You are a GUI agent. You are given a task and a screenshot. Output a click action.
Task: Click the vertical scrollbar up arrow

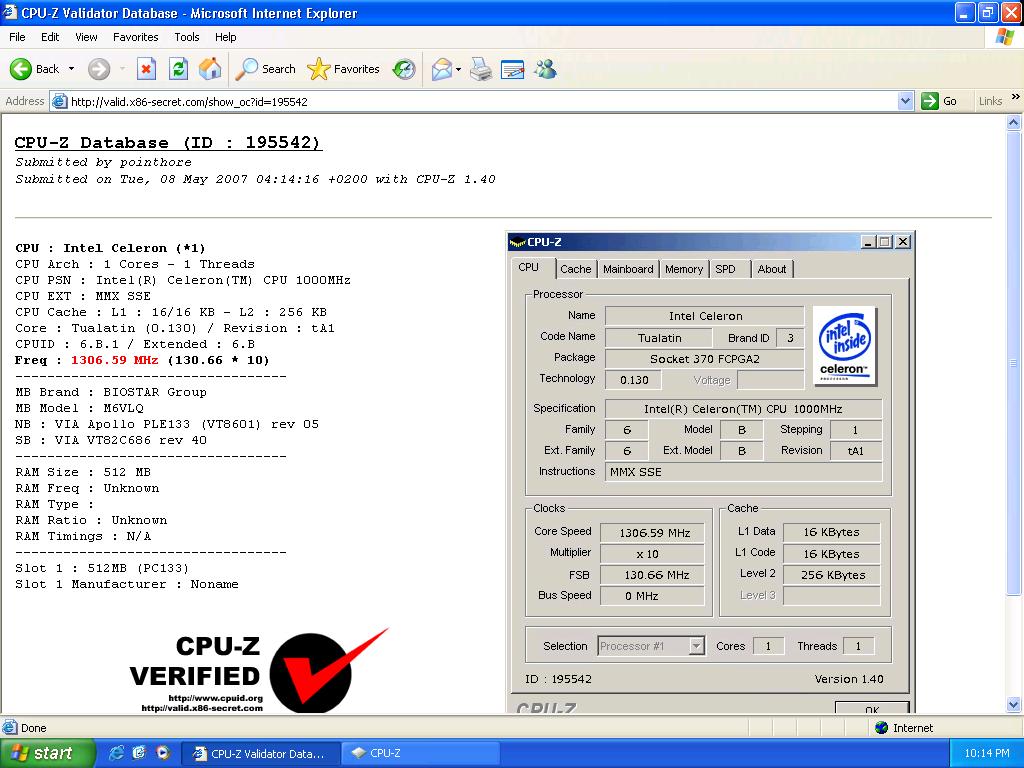1014,121
